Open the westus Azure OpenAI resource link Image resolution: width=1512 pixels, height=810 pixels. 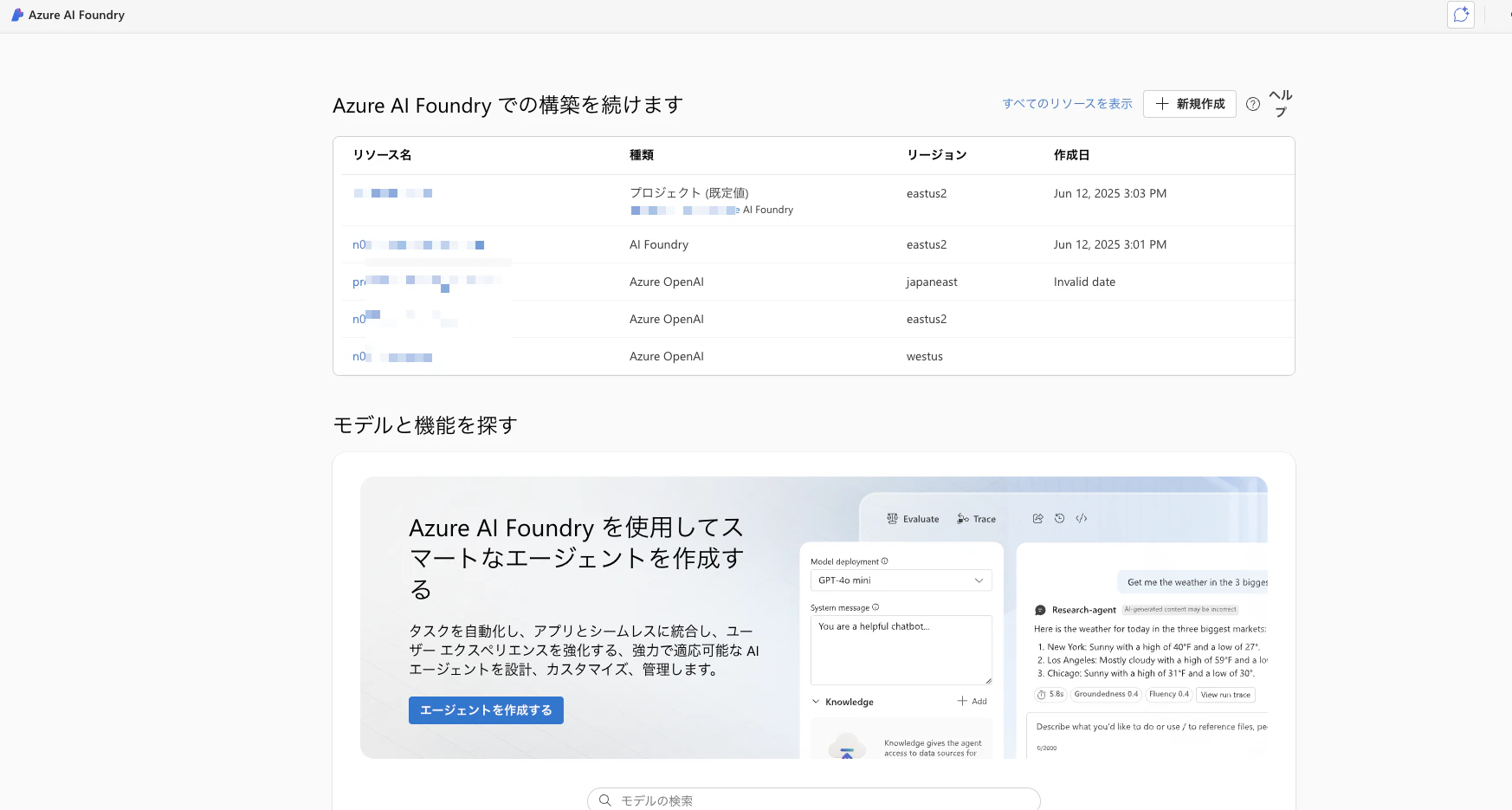point(392,357)
